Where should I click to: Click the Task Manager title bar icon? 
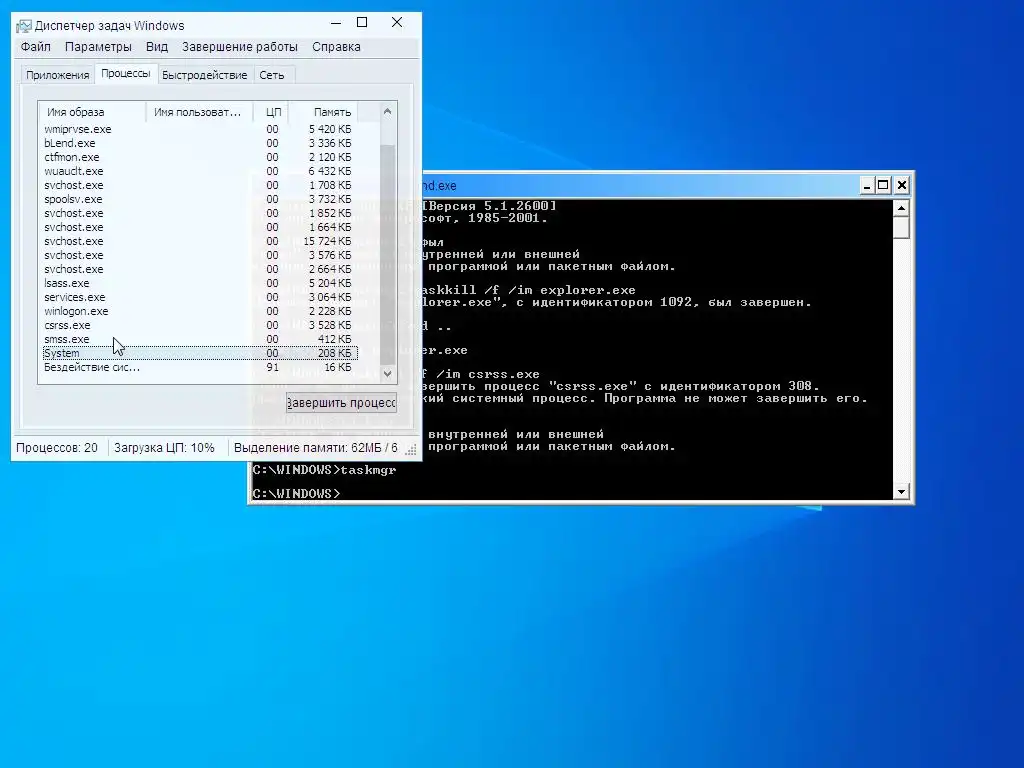coord(24,25)
